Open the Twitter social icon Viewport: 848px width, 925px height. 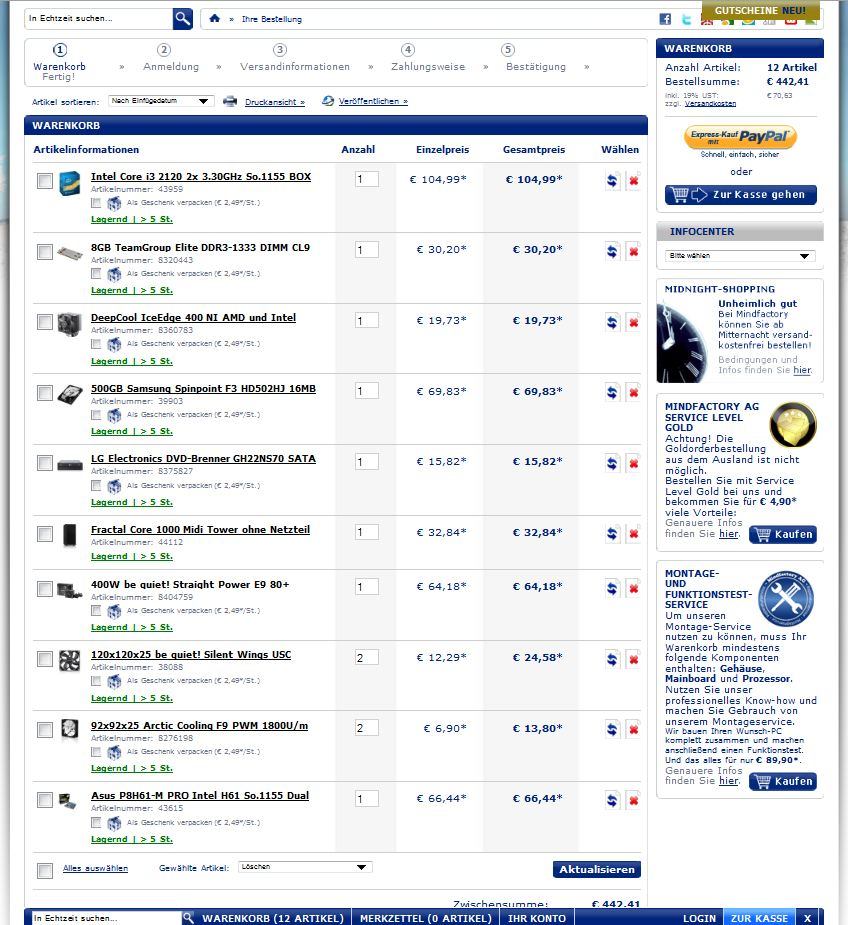[x=686, y=19]
